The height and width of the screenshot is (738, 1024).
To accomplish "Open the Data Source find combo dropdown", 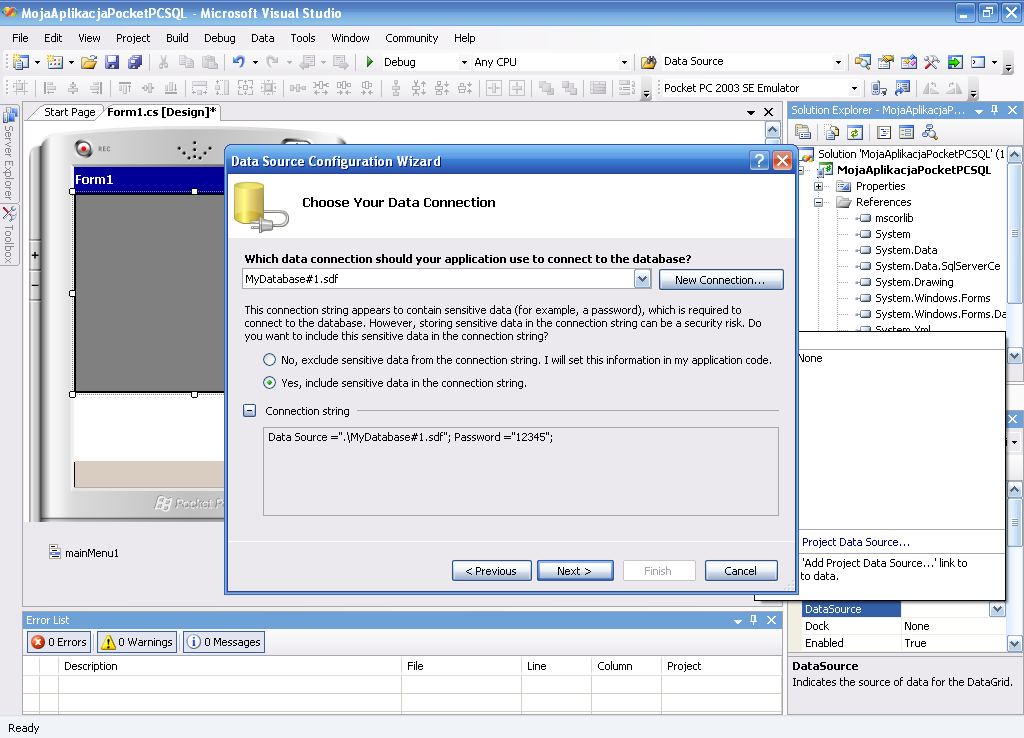I will pyautogui.click(x=838, y=63).
